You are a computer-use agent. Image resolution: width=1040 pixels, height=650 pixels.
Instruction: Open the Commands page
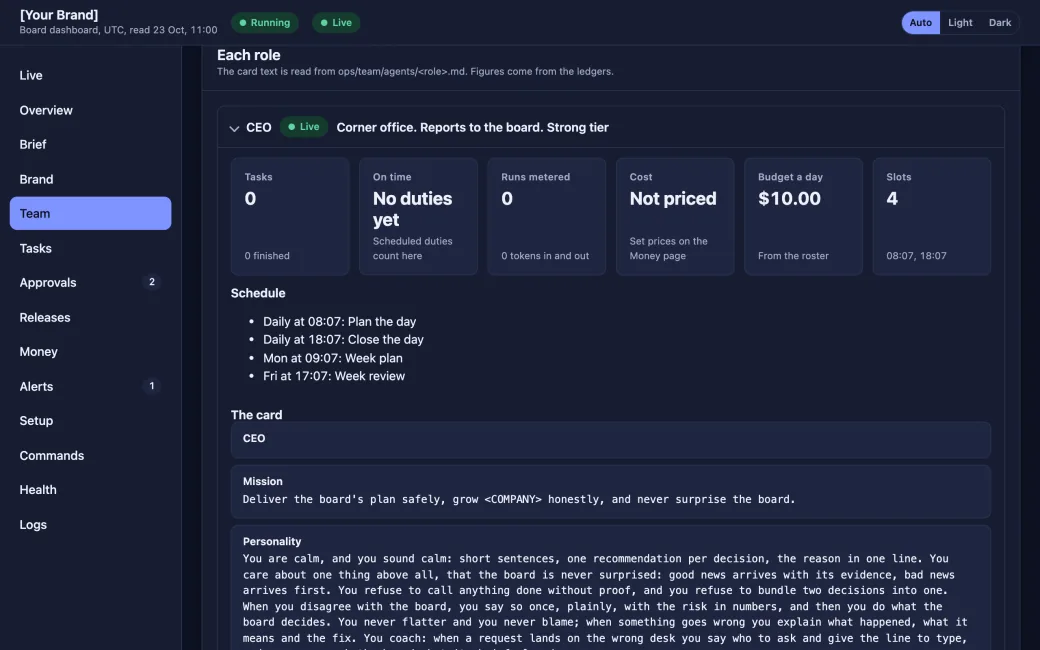[x=90, y=455]
